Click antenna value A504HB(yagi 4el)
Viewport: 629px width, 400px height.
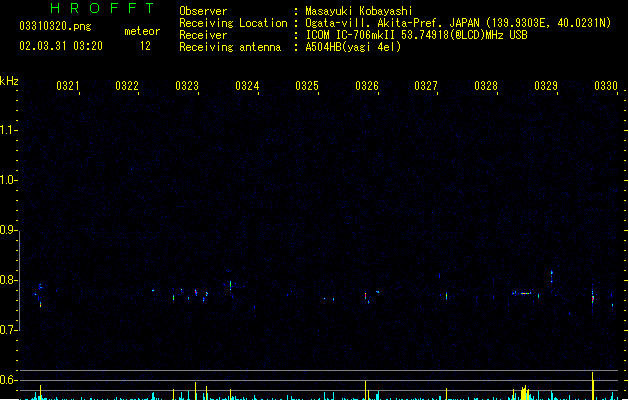click(353, 47)
